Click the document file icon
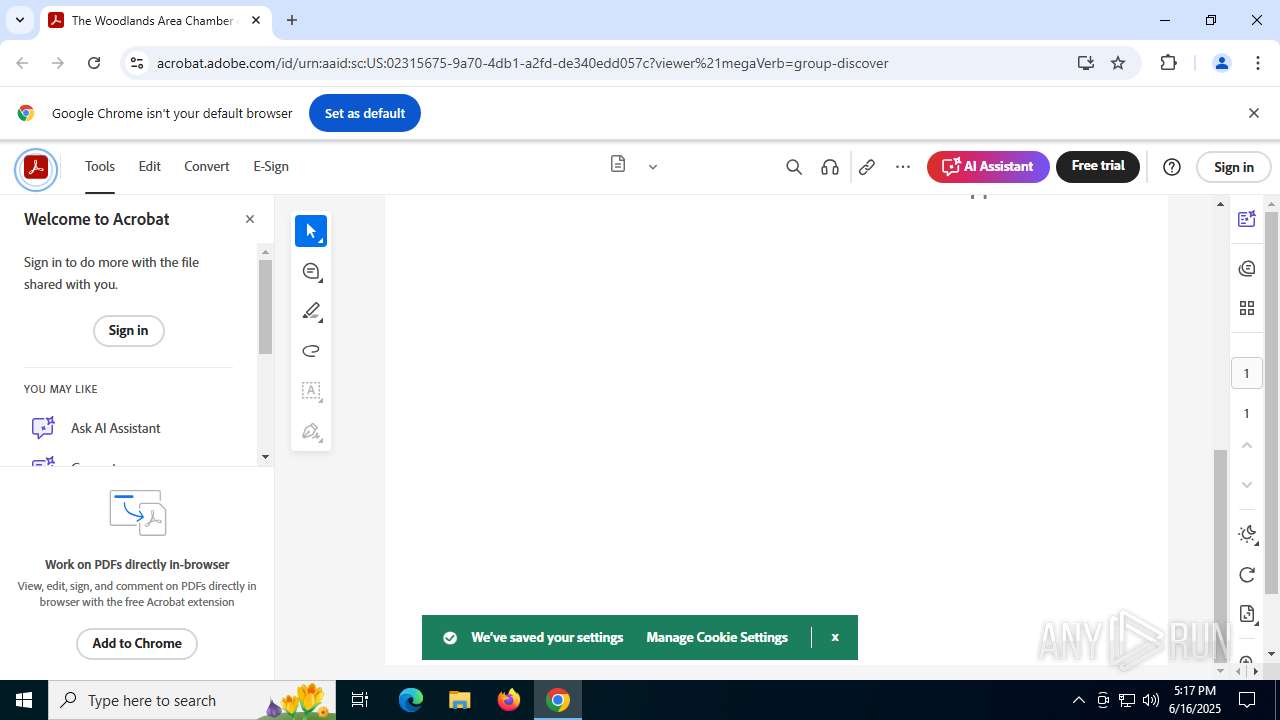Viewport: 1280px width, 720px height. pos(618,165)
